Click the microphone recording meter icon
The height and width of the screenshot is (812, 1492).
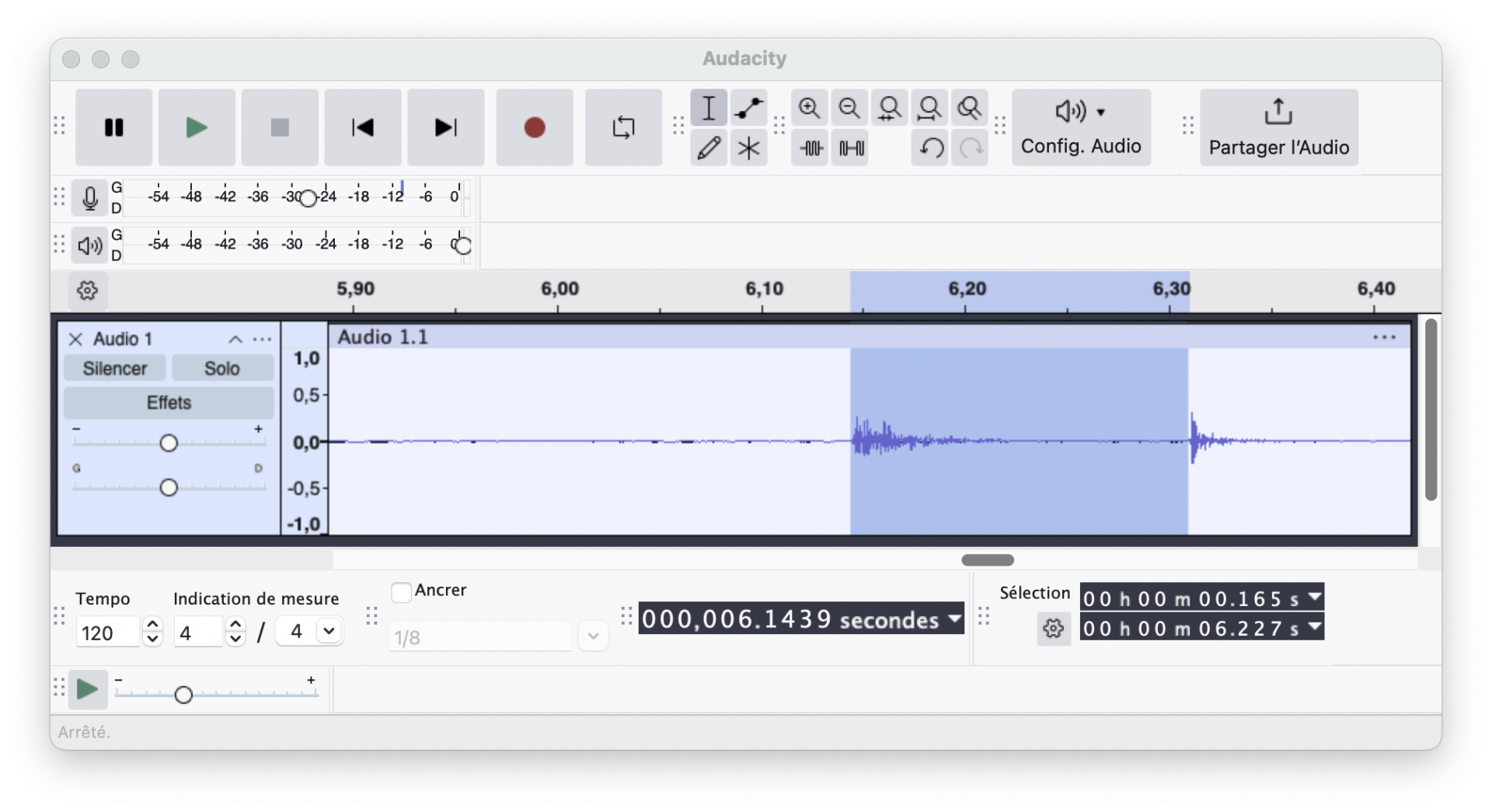coord(89,198)
